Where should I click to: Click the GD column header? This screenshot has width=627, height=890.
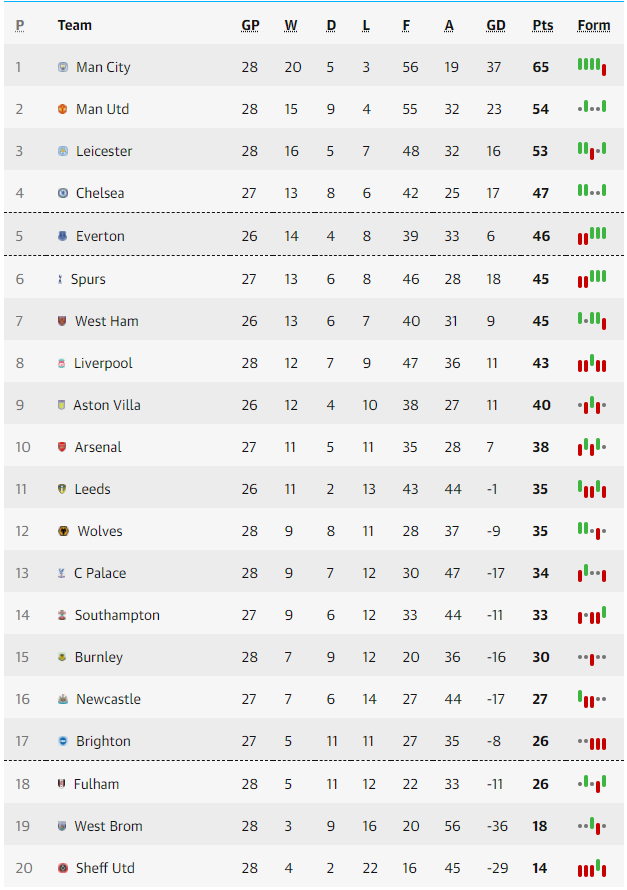(496, 26)
